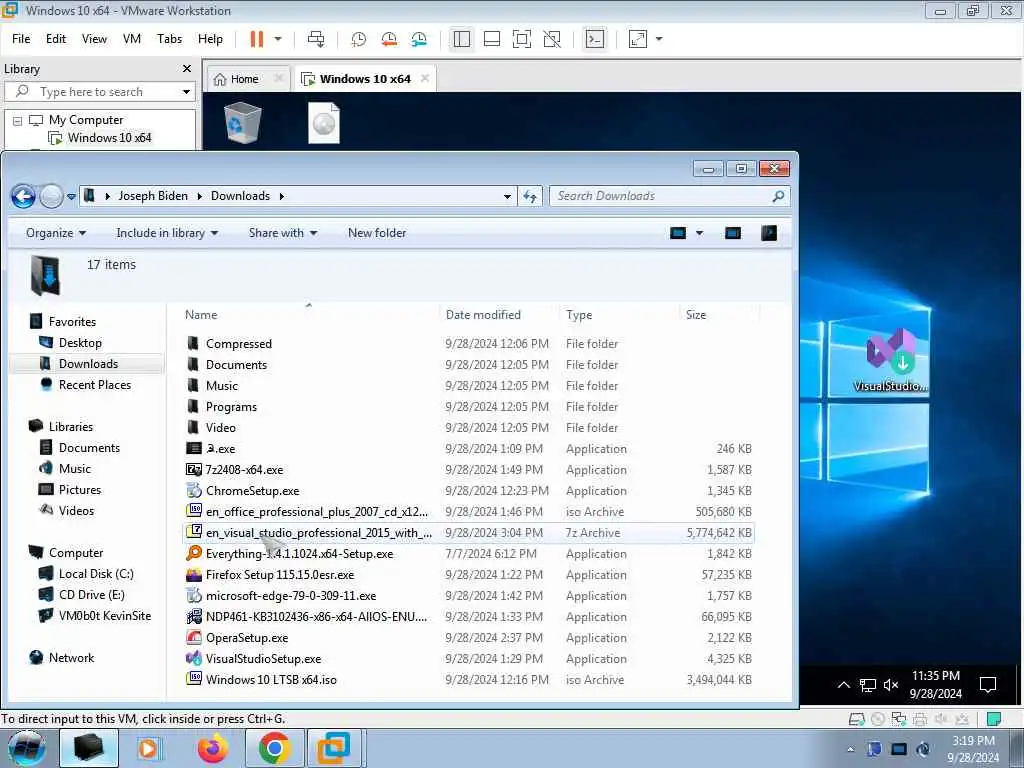The image size is (1024, 768).
Task: Open the VM menu
Action: tap(132, 39)
